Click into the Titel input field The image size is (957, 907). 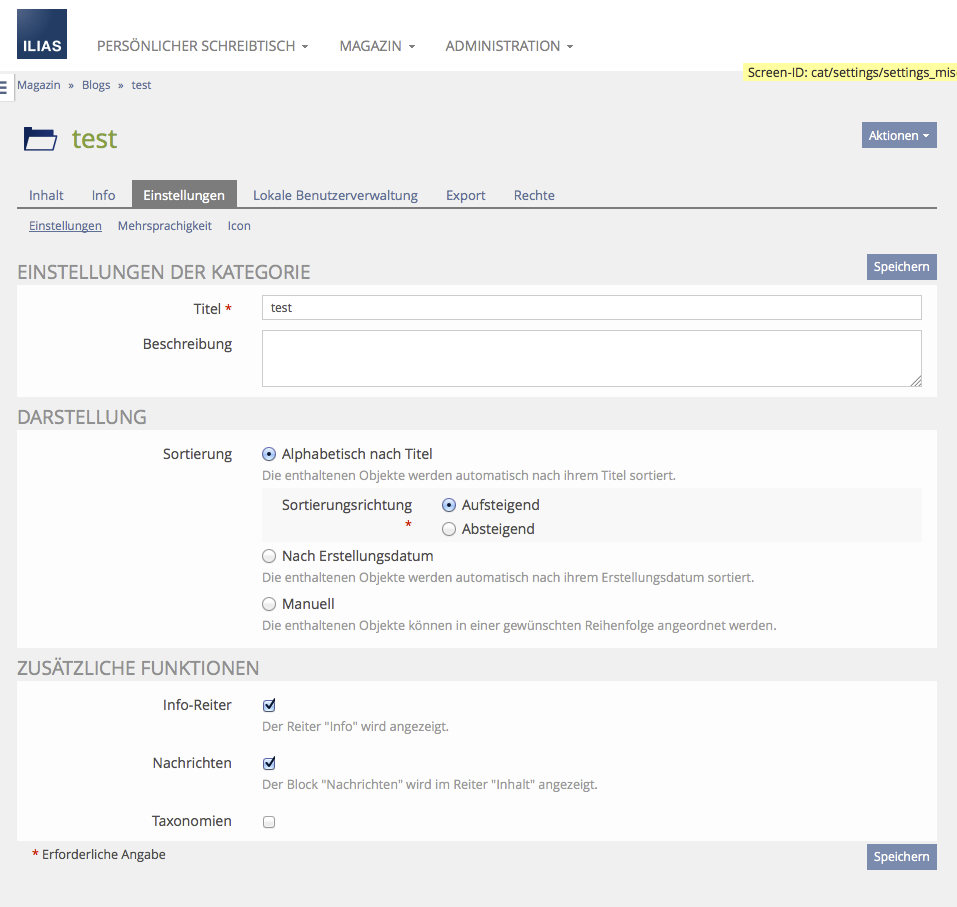pos(591,308)
